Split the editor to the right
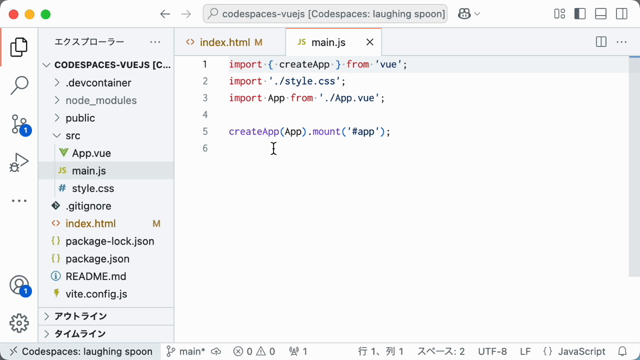 (601, 42)
